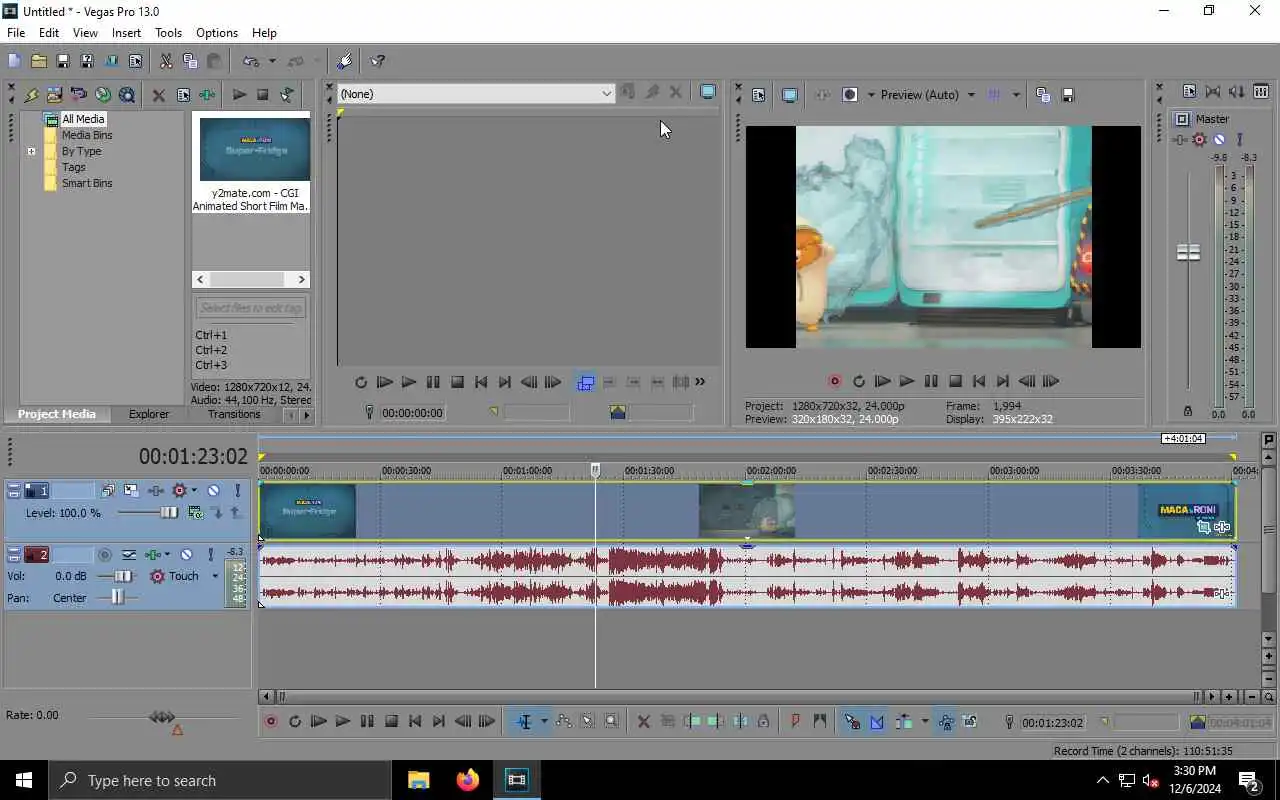Open the Tools menu
The width and height of the screenshot is (1280, 800).
coord(168,33)
